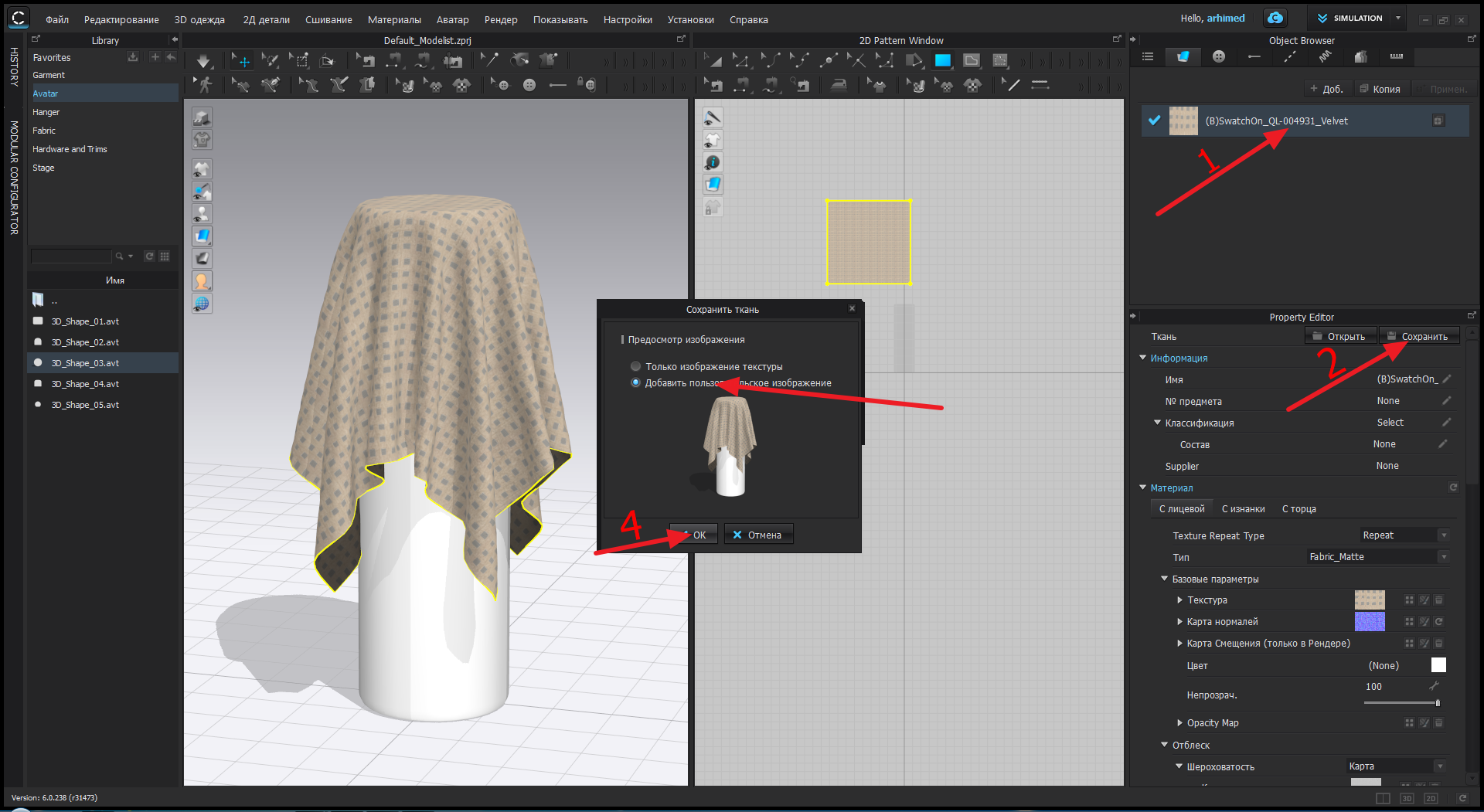Switch to the 'С изнанки' tab
This screenshot has width=1484, height=812.
(x=1243, y=509)
